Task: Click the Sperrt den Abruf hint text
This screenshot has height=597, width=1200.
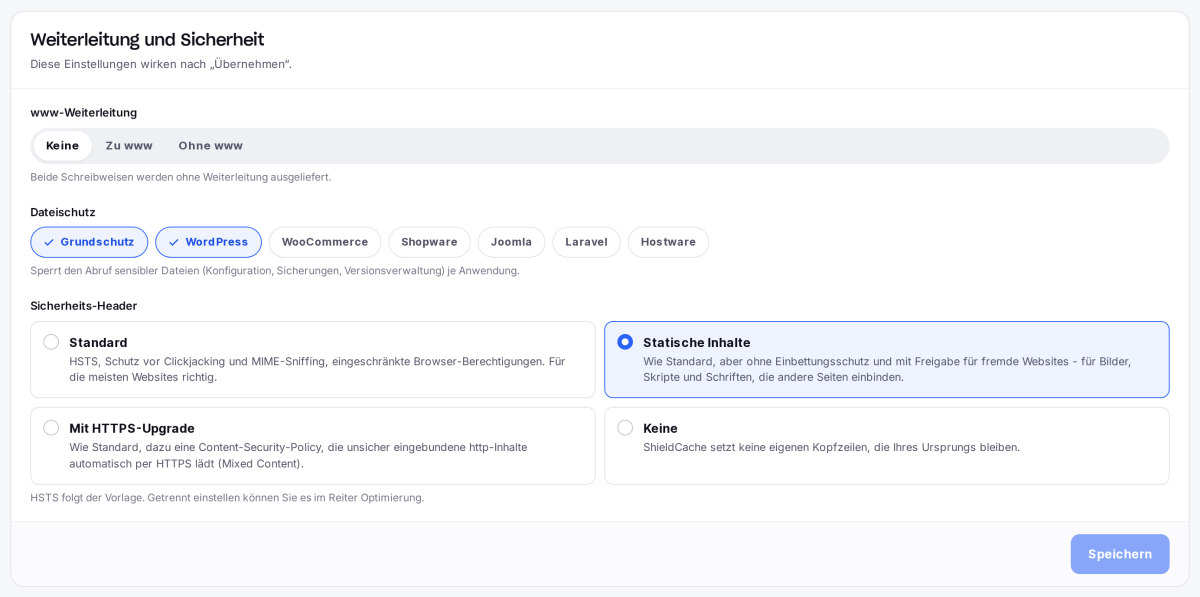Action: coord(275,271)
